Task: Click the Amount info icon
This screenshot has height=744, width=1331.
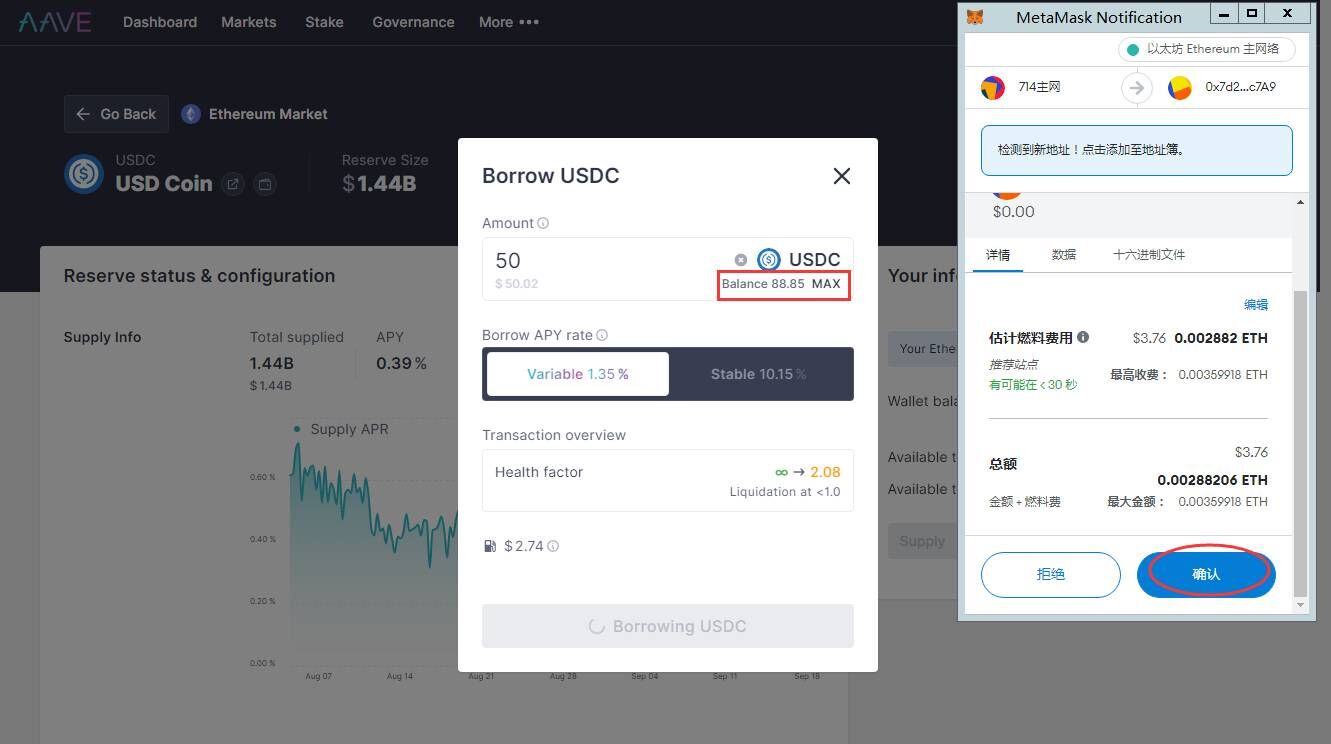Action: click(x=543, y=223)
